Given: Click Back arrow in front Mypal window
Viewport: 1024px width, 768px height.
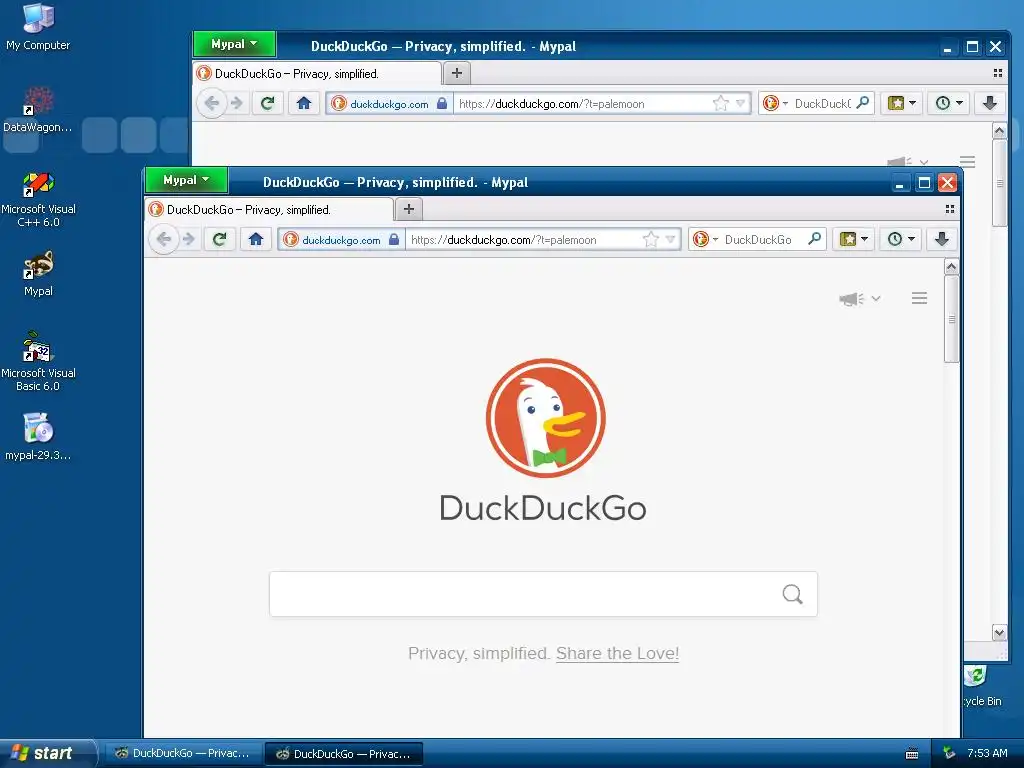Looking at the screenshot, I should point(163,240).
